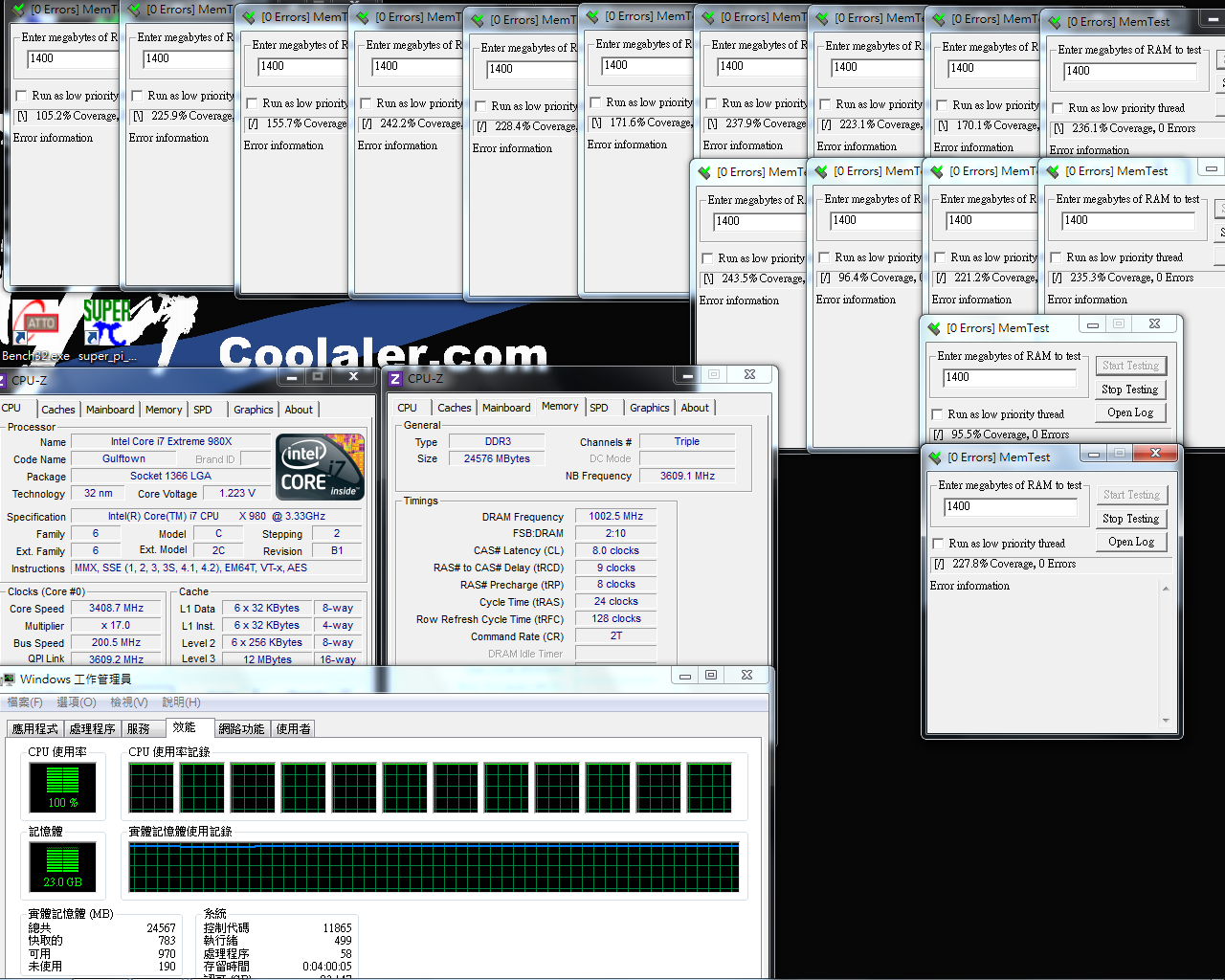Viewport: 1225px width, 980px height.
Task: Open 說明(H) menu in Task Manager
Action: [182, 702]
